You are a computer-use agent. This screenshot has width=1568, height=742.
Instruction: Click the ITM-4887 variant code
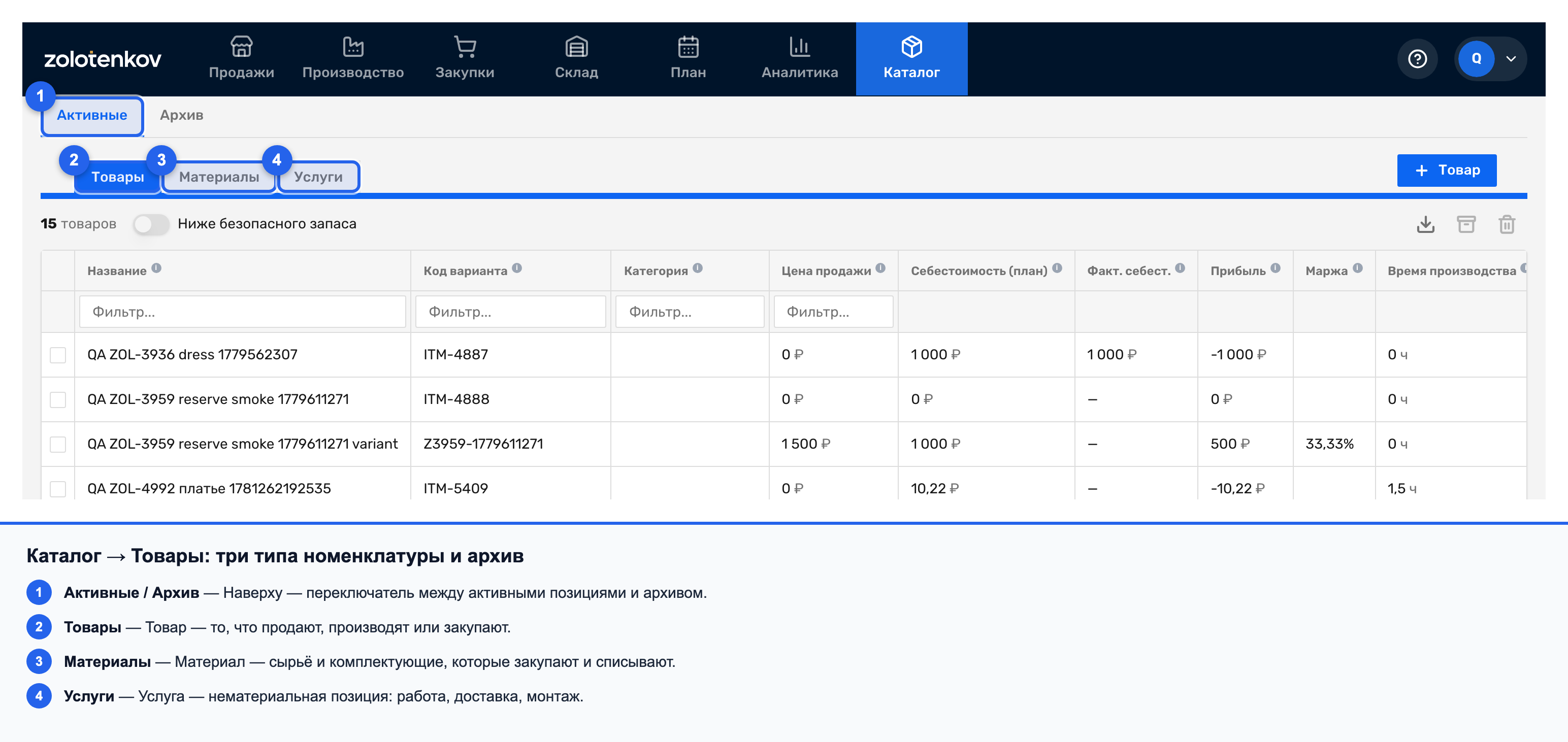tap(456, 355)
